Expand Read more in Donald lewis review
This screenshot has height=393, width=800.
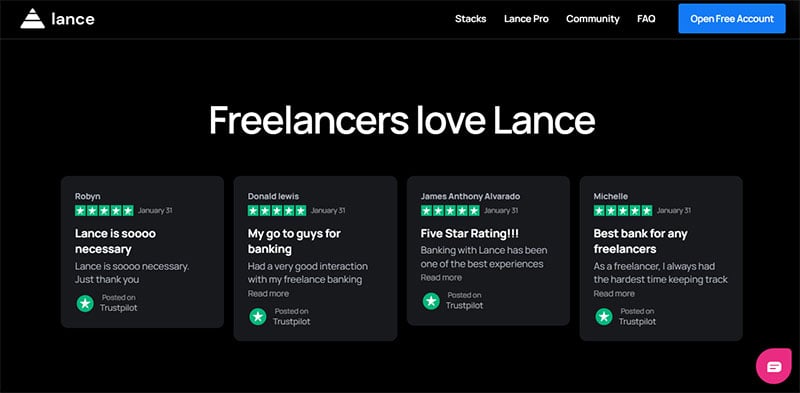click(x=268, y=293)
